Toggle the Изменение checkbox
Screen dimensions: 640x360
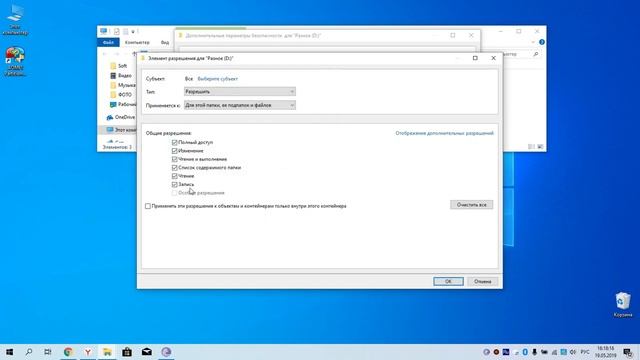175,151
